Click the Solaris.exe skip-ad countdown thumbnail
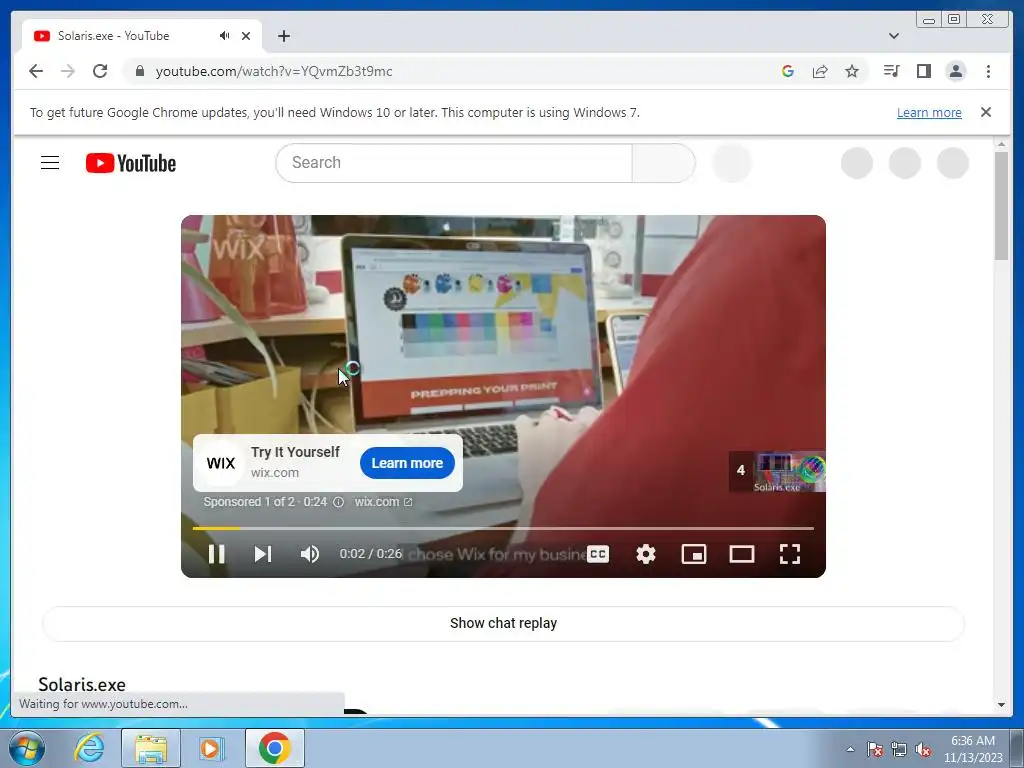 pyautogui.click(x=777, y=471)
